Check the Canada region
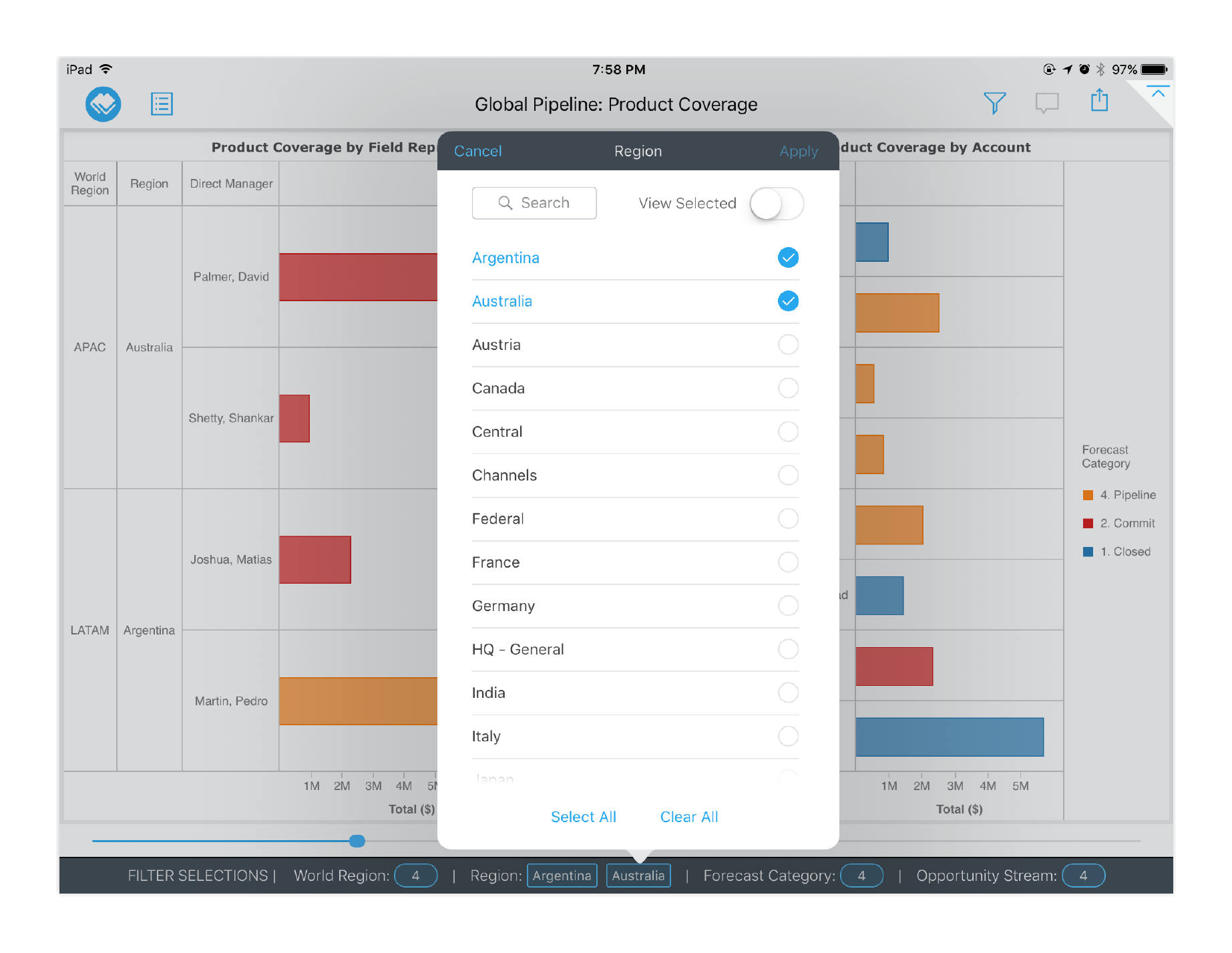Screen dimensions: 1232x953 click(x=788, y=388)
